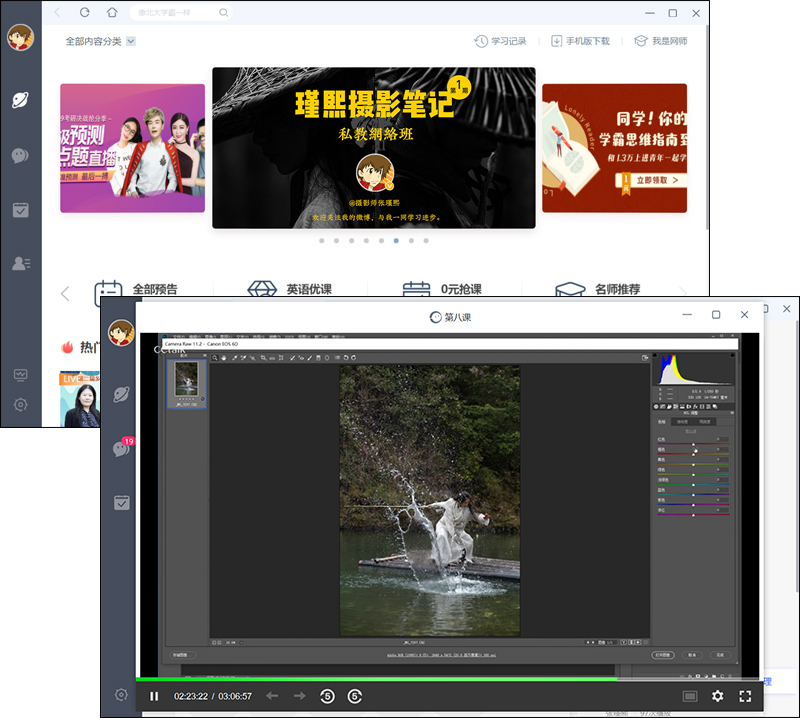Click the 02:23:22 / 03:06:57 time display
This screenshot has height=718, width=800.
coord(213,697)
